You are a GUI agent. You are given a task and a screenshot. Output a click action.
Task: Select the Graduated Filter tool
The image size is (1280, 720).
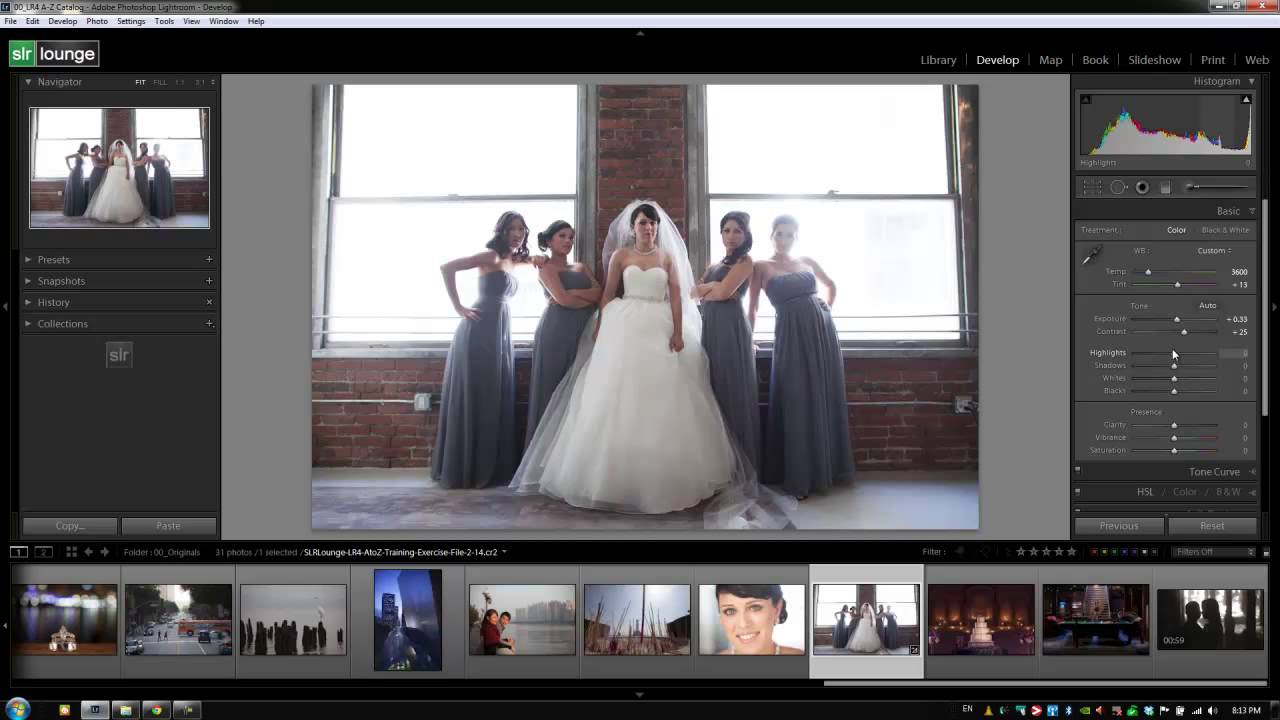(x=1165, y=187)
